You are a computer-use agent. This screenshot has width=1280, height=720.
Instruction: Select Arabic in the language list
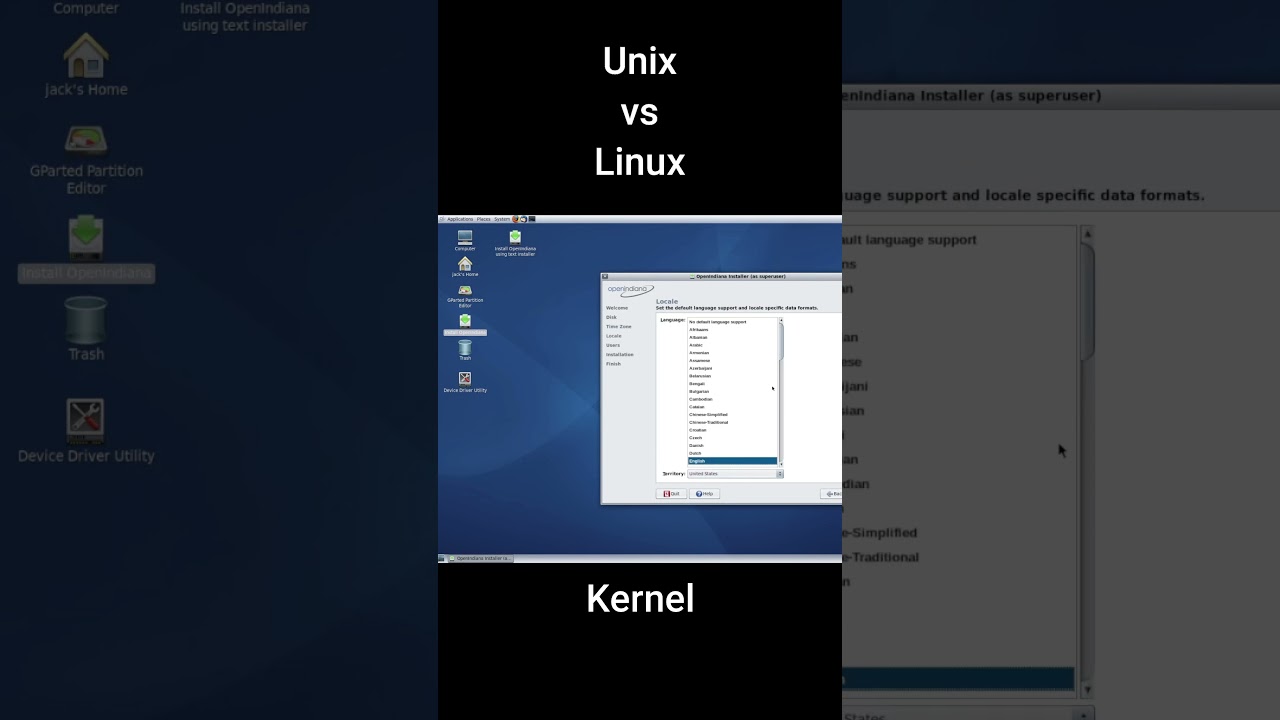[x=732, y=345]
